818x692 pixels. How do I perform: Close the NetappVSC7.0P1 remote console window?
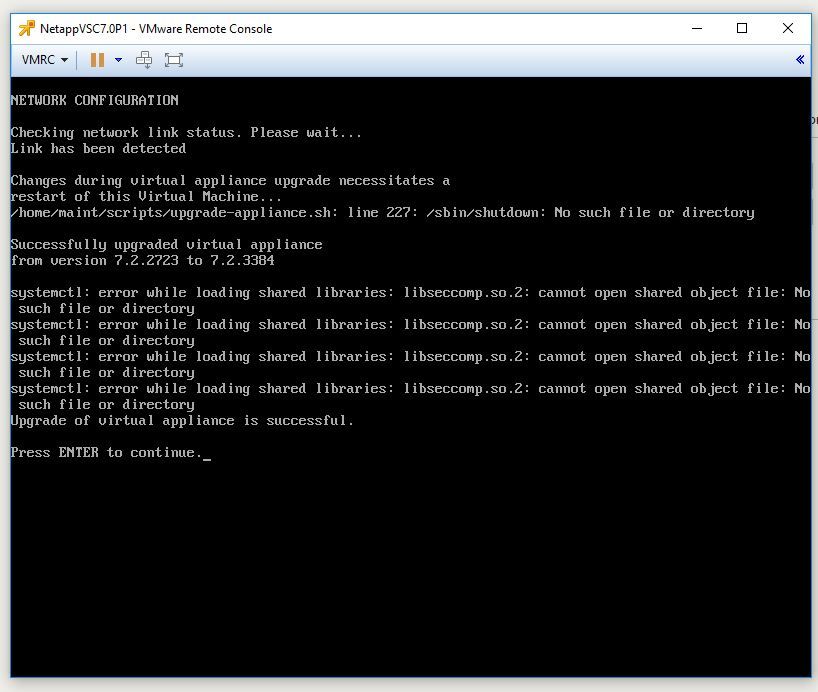(788, 28)
